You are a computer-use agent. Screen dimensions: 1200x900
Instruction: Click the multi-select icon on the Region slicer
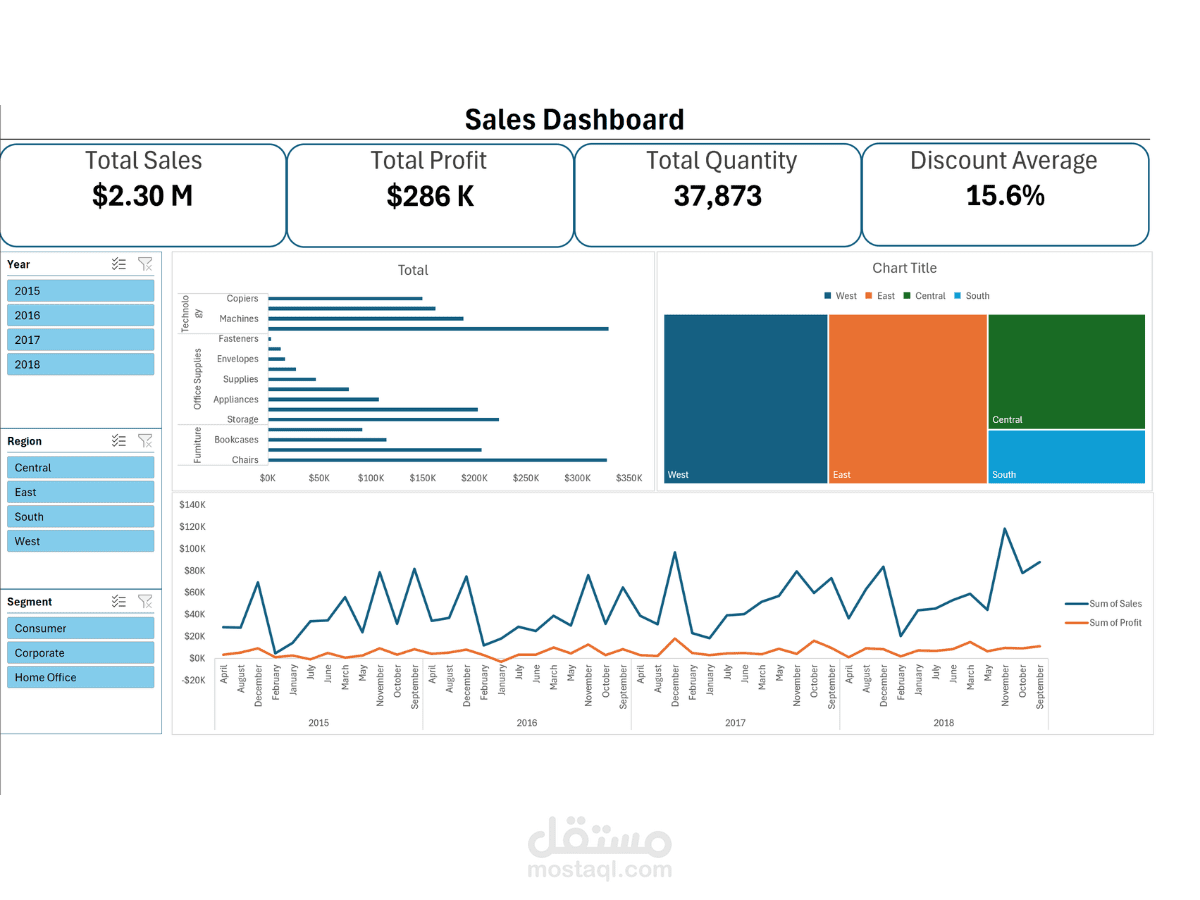118,440
